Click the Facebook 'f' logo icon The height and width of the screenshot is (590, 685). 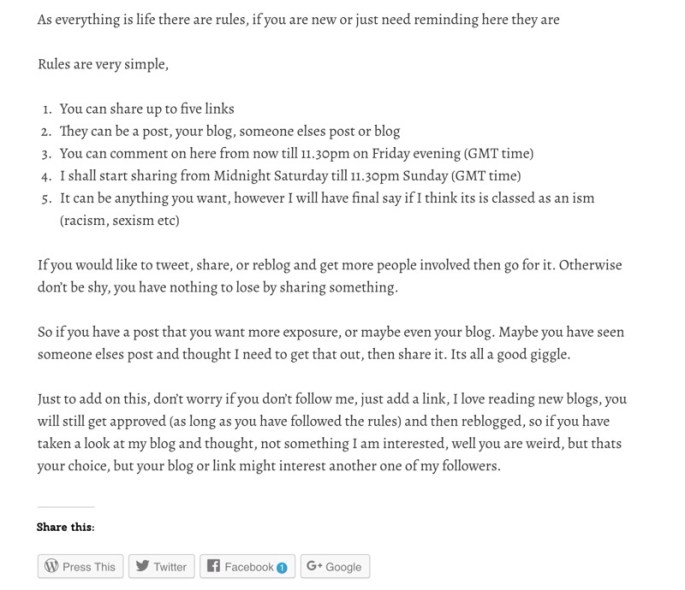213,566
